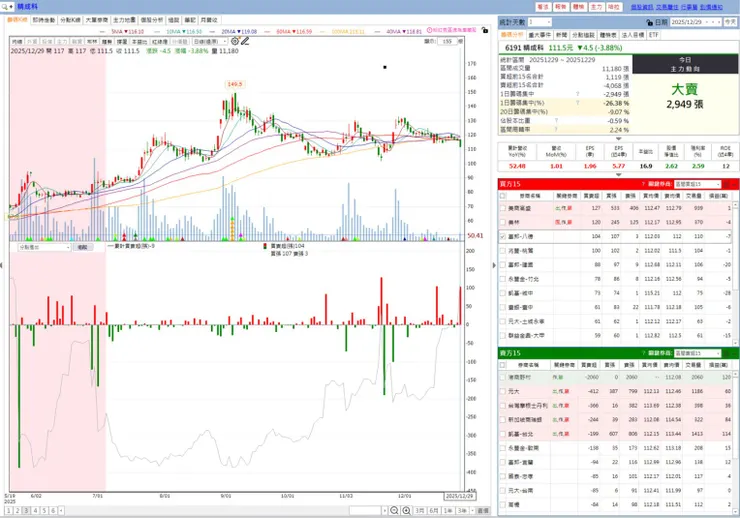This screenshot has height=518, width=740.
Task: Open the 交易屬性 link
Action: [x=667, y=7]
